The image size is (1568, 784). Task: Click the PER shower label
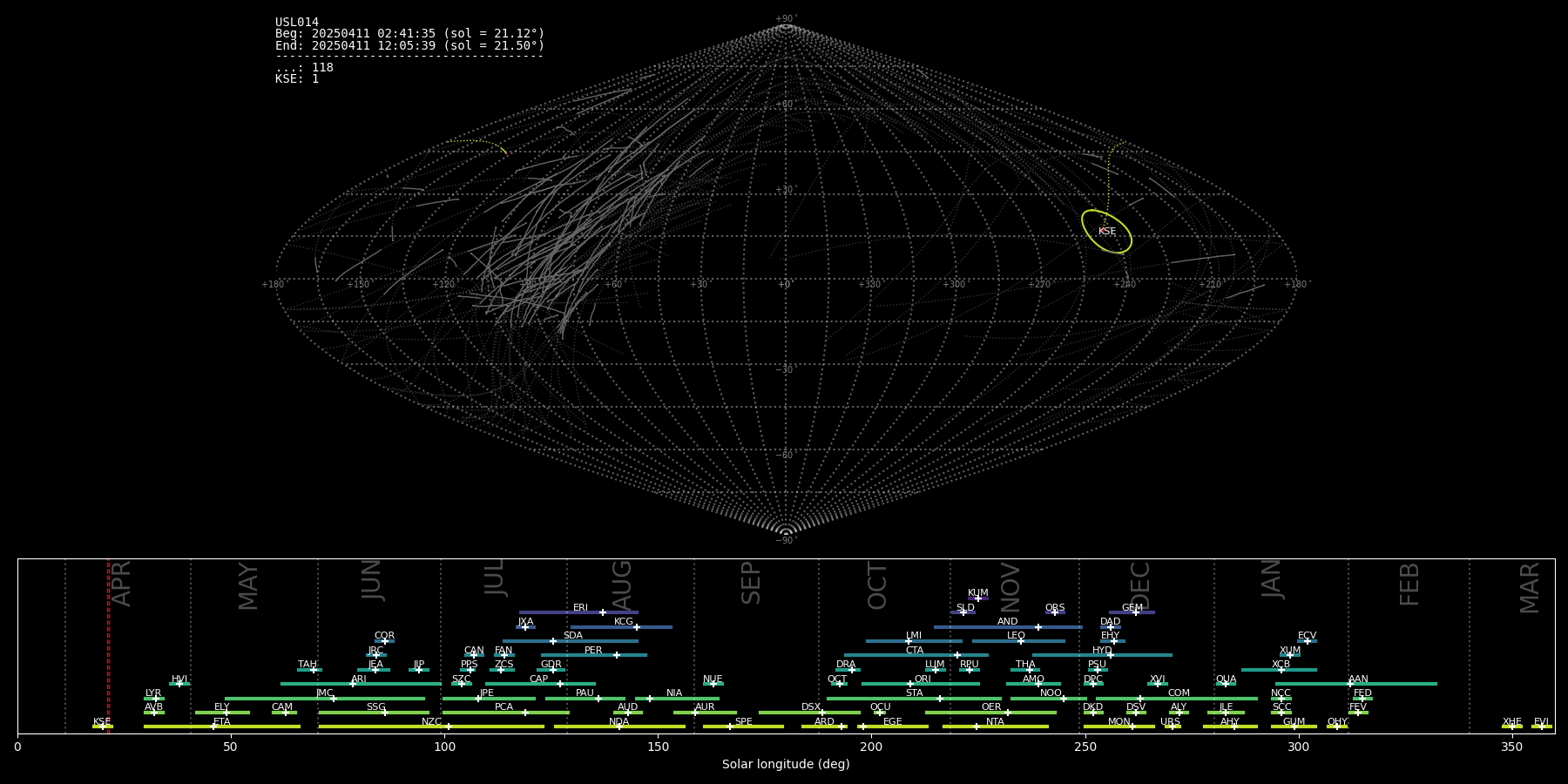click(593, 650)
